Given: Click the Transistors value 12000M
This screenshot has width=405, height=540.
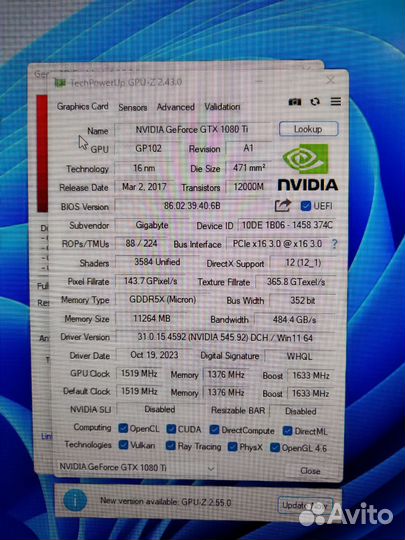Looking at the screenshot, I should point(249,187).
